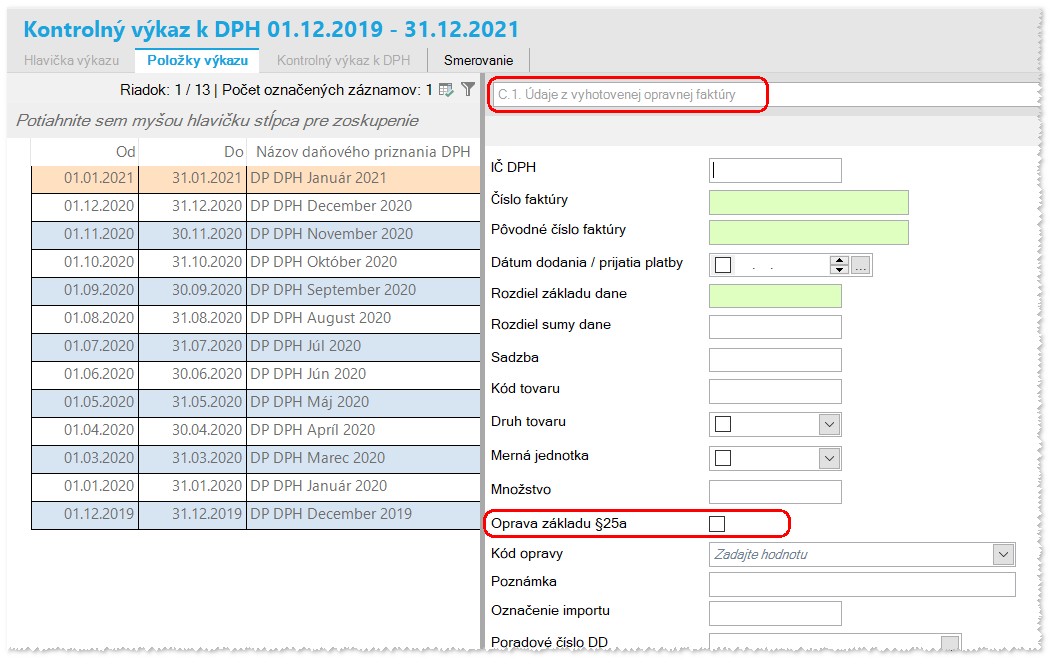Select row DP DPH Marec 2020

click(256, 457)
